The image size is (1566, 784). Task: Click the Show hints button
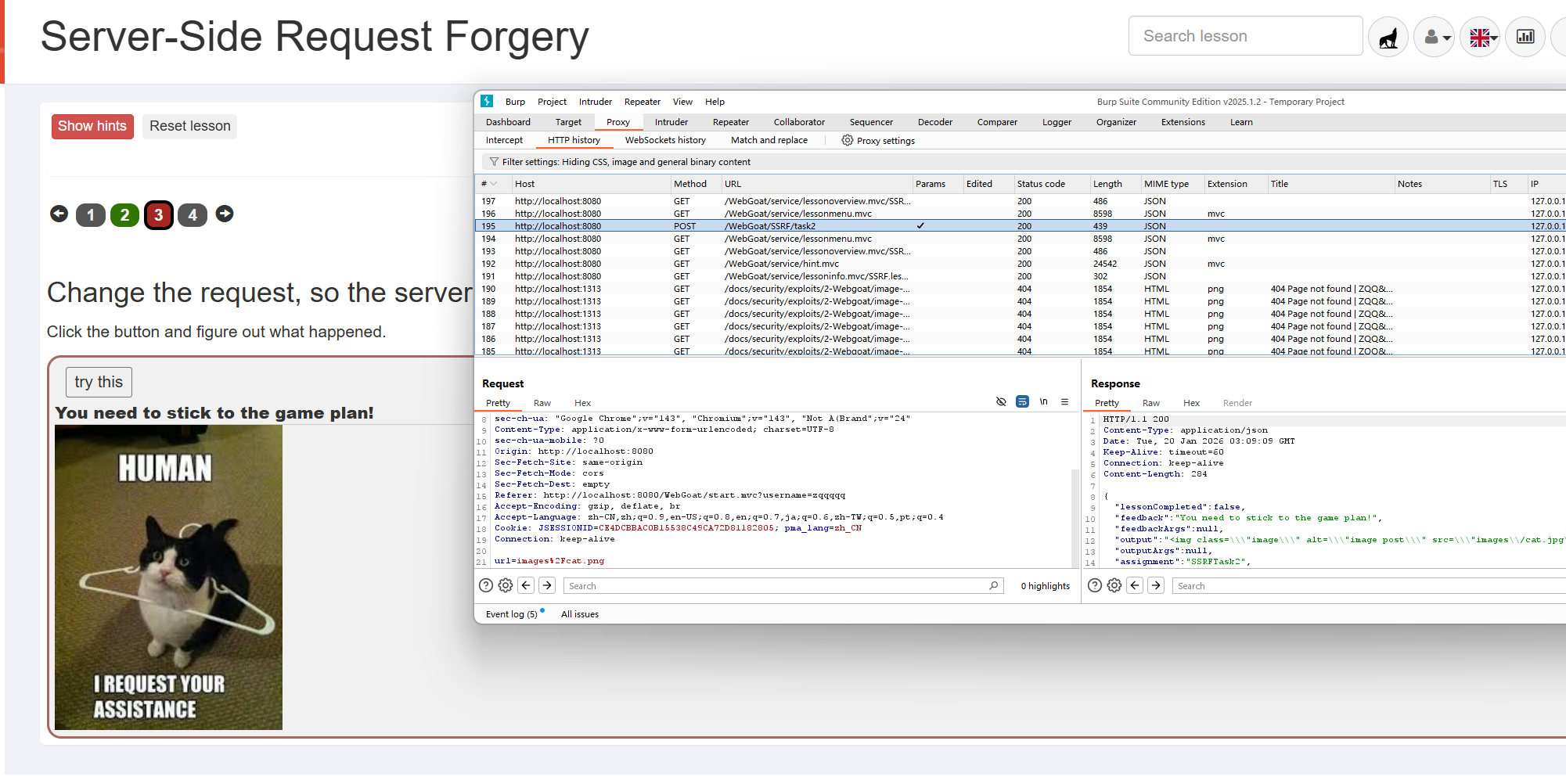(92, 127)
